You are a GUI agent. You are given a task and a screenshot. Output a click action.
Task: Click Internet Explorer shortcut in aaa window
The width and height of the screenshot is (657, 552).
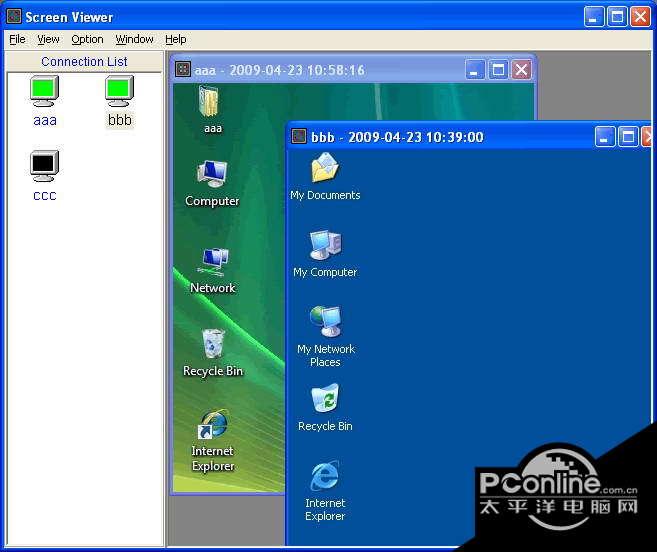(213, 425)
